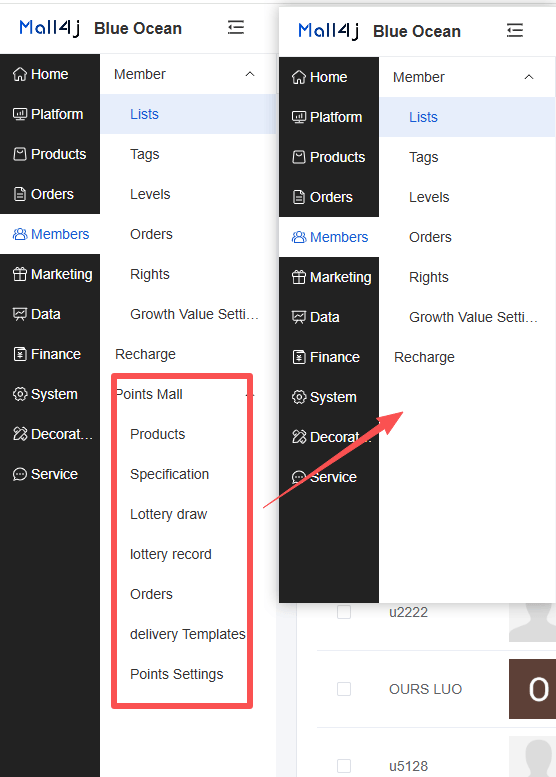Open Points Settings menu entry
This screenshot has width=556, height=777.
point(176,674)
